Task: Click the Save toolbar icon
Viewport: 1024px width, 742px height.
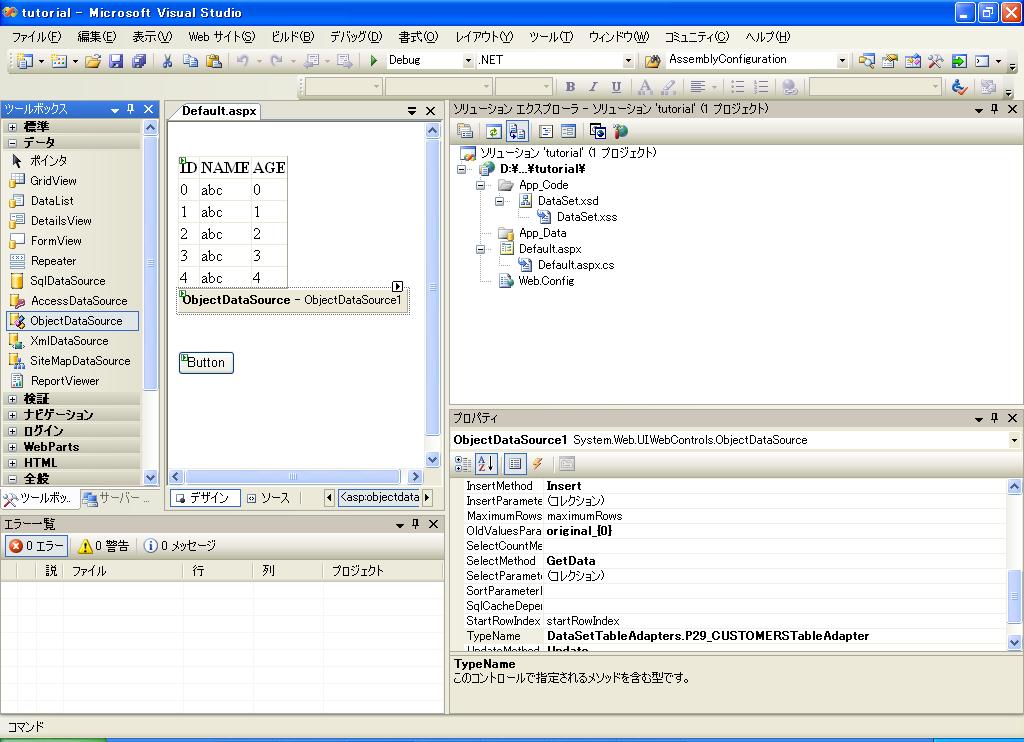Action: [116, 61]
